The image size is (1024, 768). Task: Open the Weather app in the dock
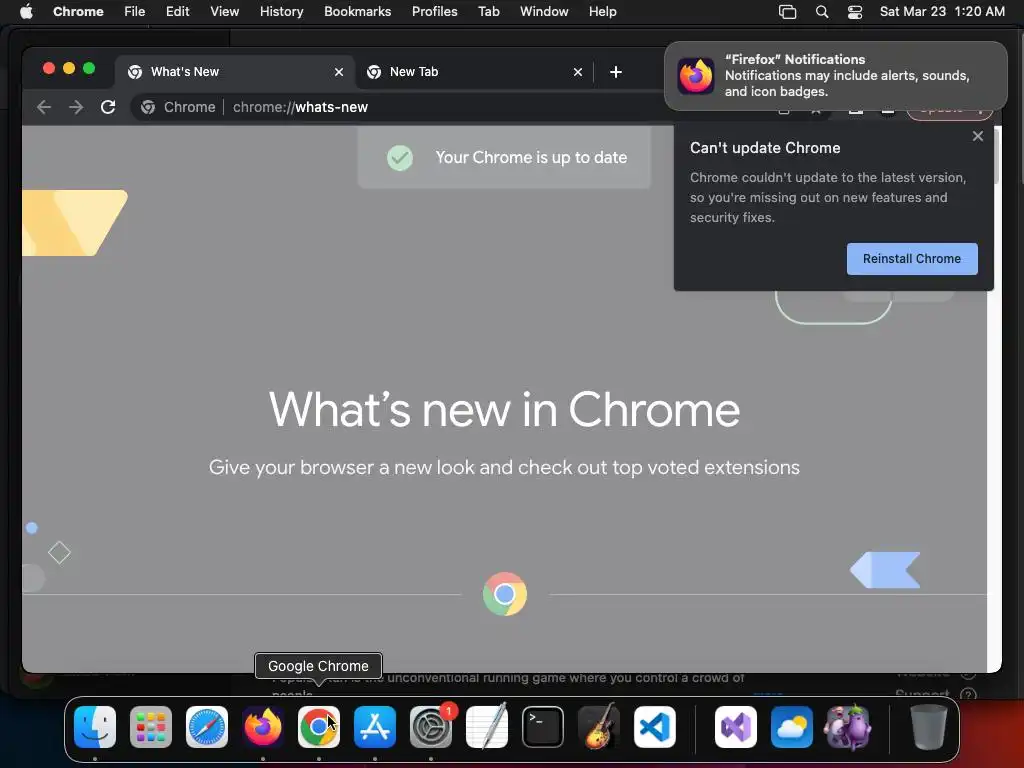792,727
